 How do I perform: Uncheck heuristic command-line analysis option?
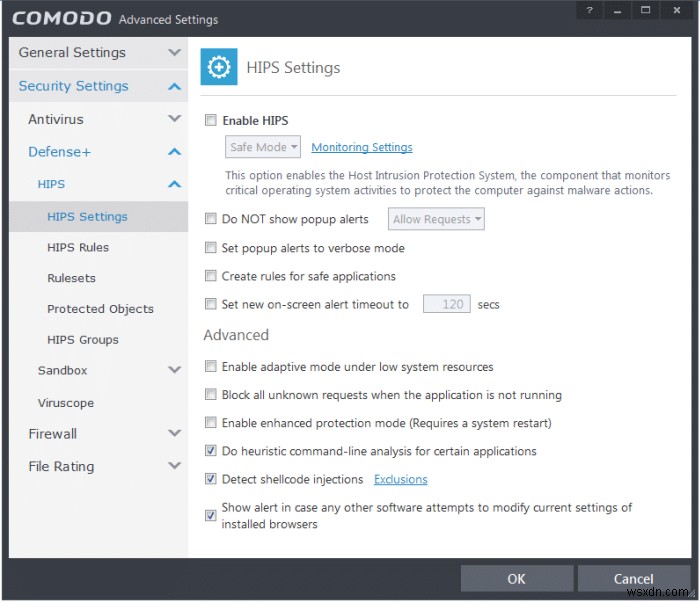[211, 450]
